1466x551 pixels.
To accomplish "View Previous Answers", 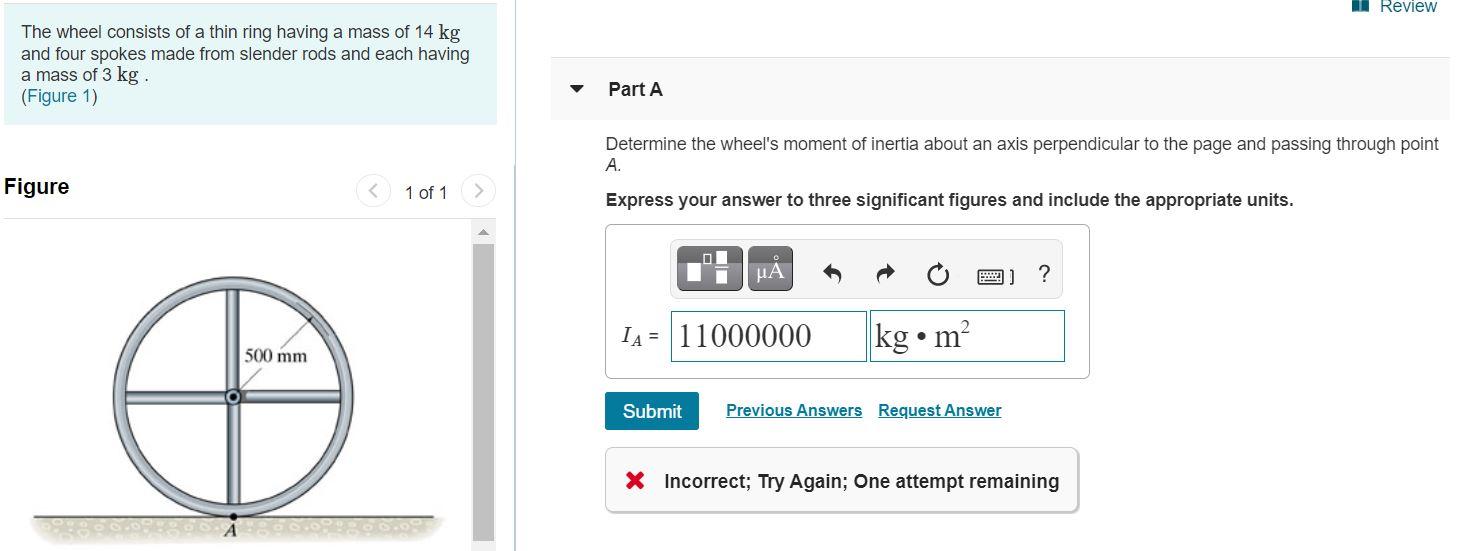I will pos(794,411).
